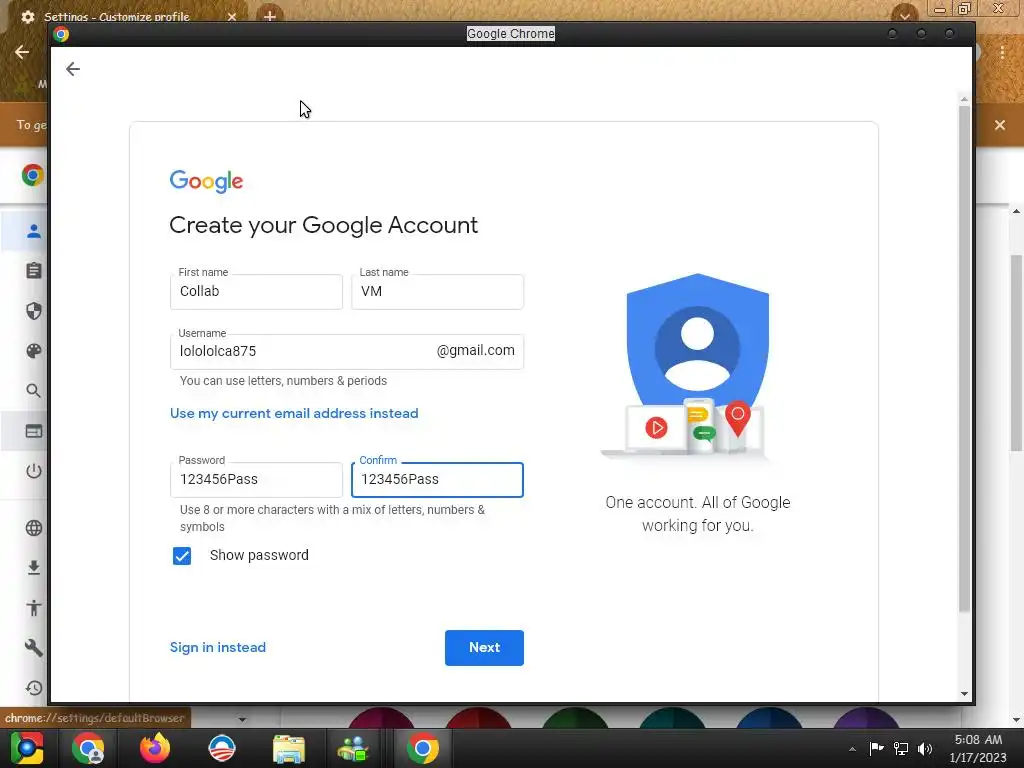Click Show password label text

pyautogui.click(x=259, y=555)
